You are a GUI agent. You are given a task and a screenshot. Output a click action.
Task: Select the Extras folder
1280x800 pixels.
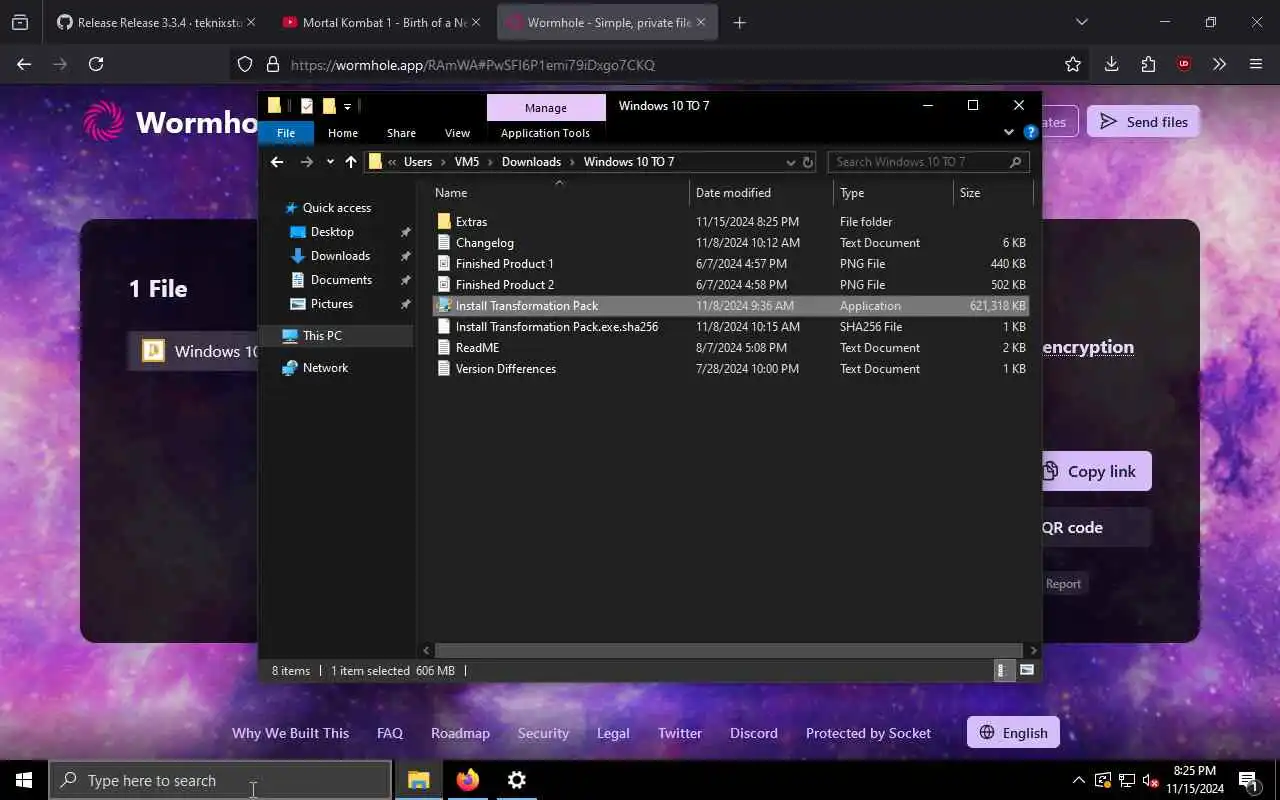click(471, 222)
